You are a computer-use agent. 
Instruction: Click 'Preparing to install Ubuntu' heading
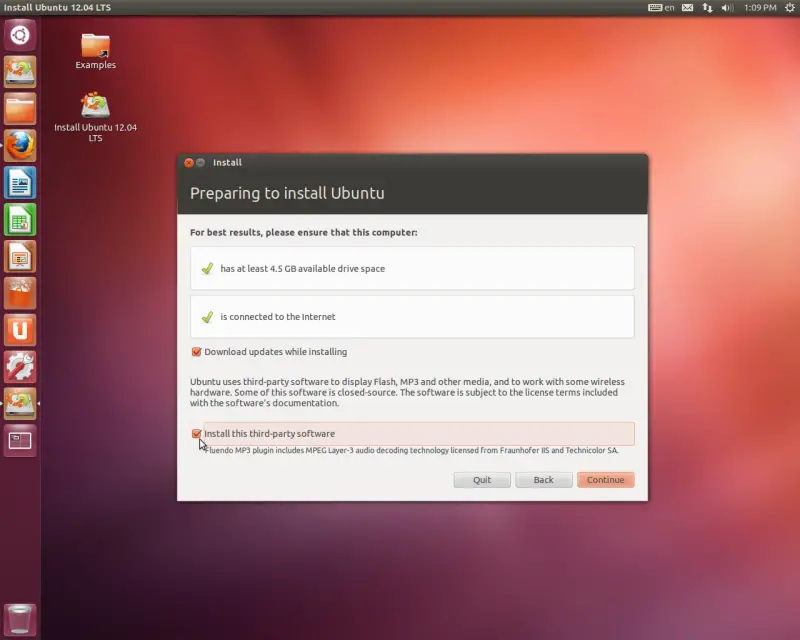287,193
